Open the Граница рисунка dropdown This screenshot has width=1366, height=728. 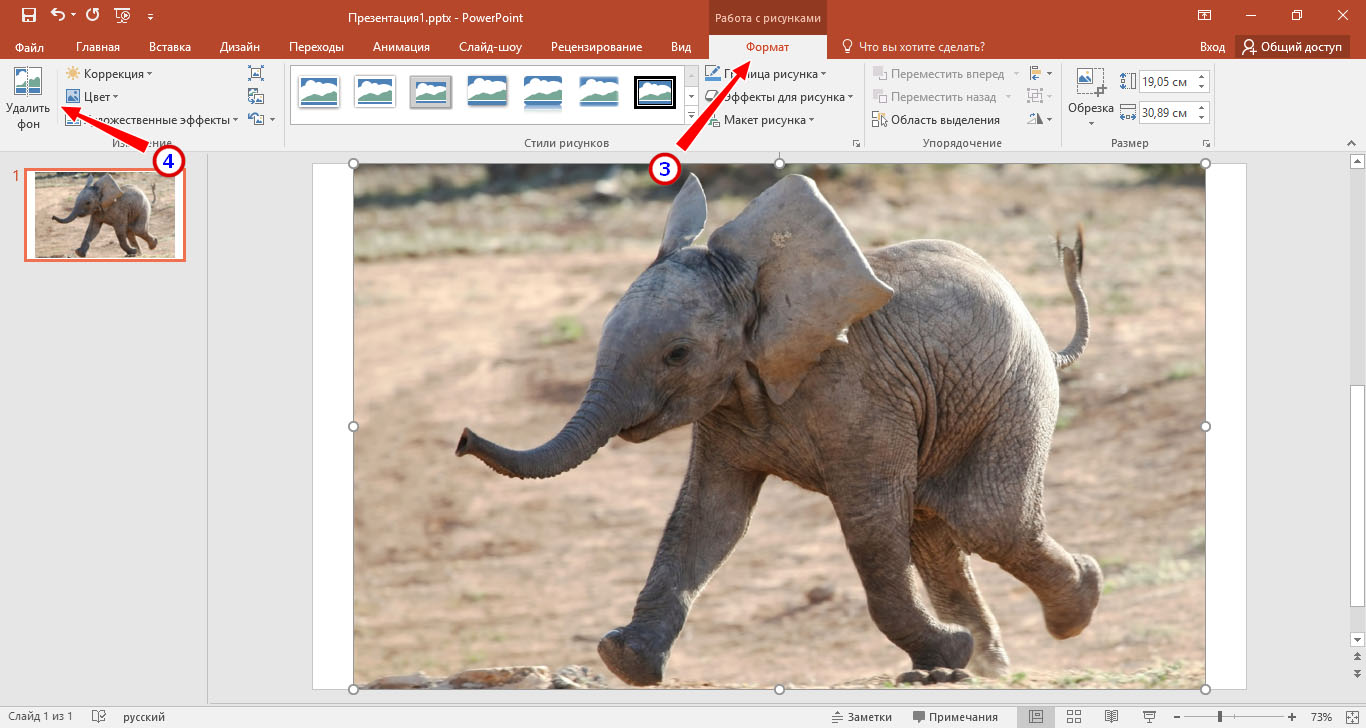pos(766,74)
